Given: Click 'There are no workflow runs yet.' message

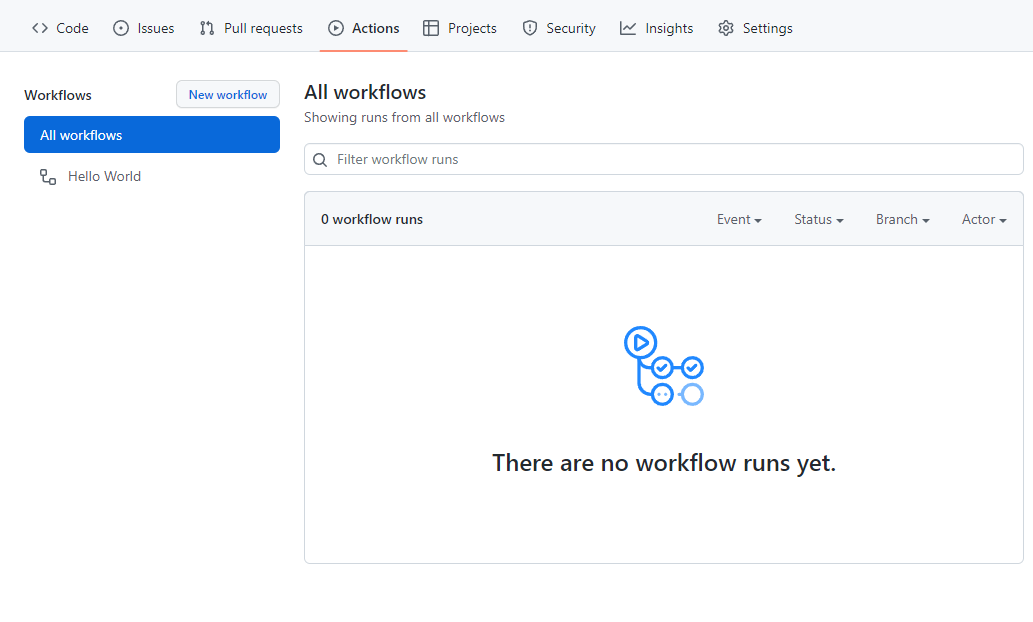Looking at the screenshot, I should point(664,463).
